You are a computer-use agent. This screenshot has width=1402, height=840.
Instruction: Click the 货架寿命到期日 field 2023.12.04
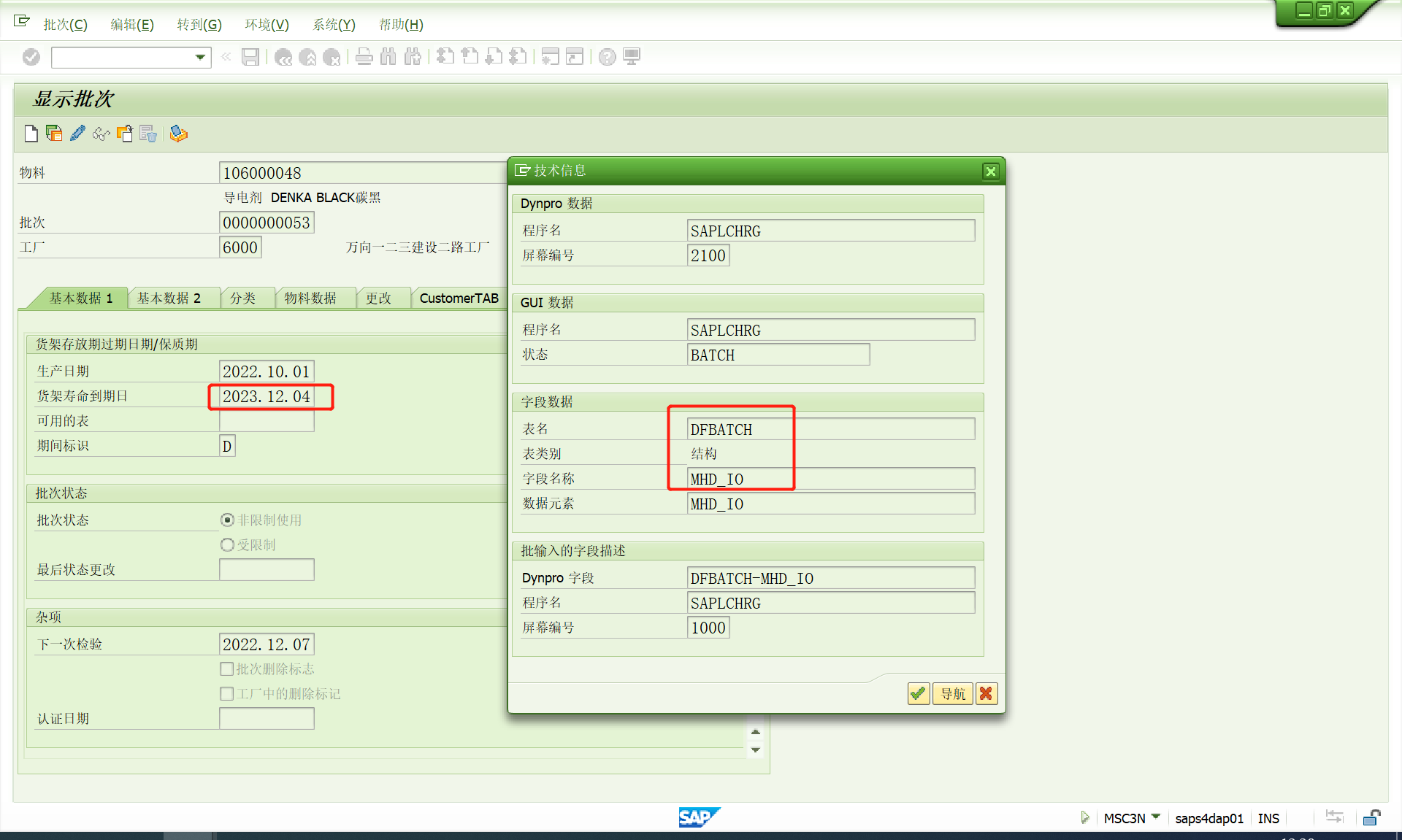267,396
